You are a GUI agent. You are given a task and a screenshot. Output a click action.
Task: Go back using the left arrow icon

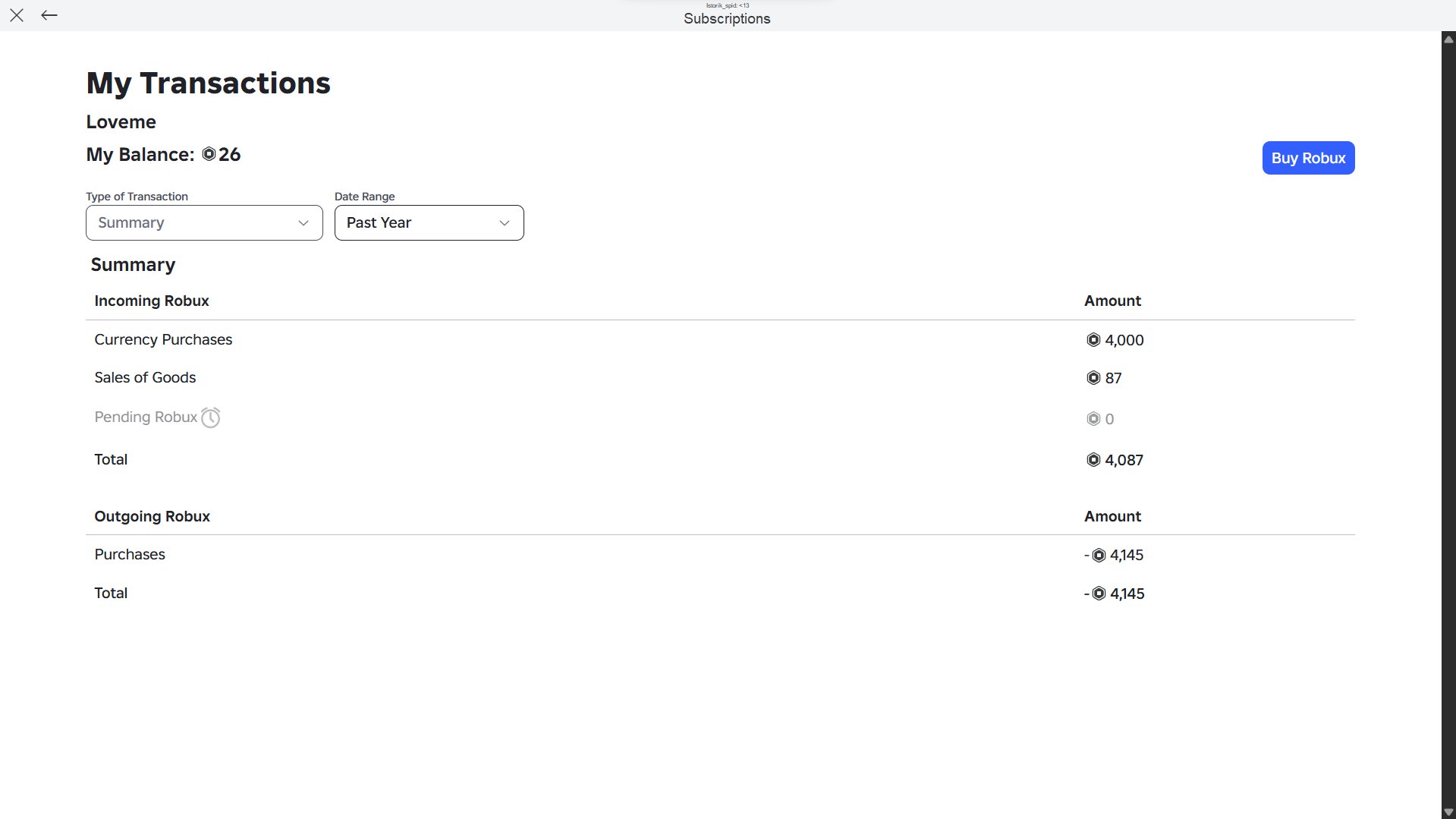[x=49, y=15]
